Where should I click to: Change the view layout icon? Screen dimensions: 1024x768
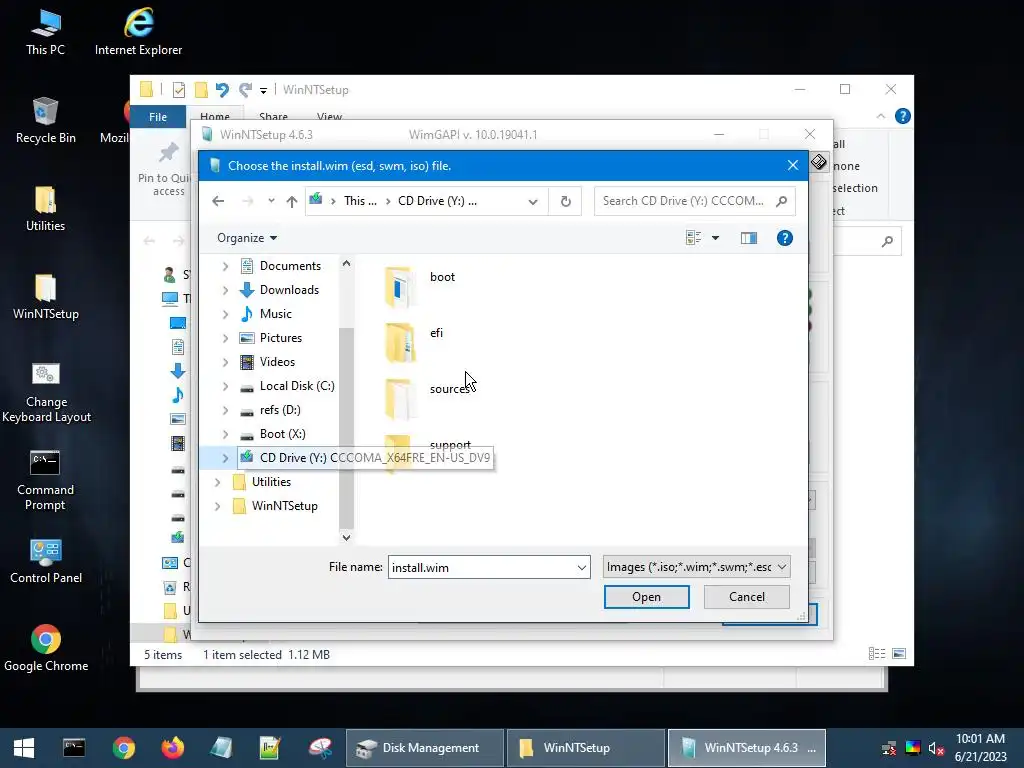coord(694,238)
